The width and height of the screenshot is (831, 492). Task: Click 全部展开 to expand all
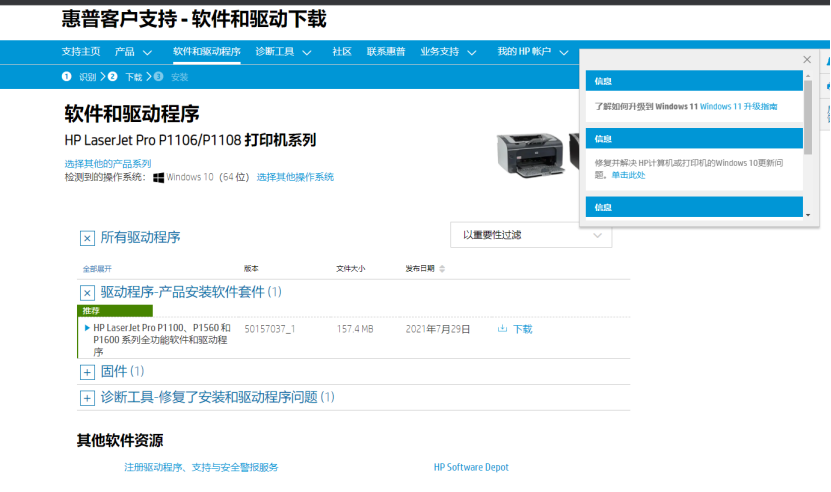click(97, 269)
